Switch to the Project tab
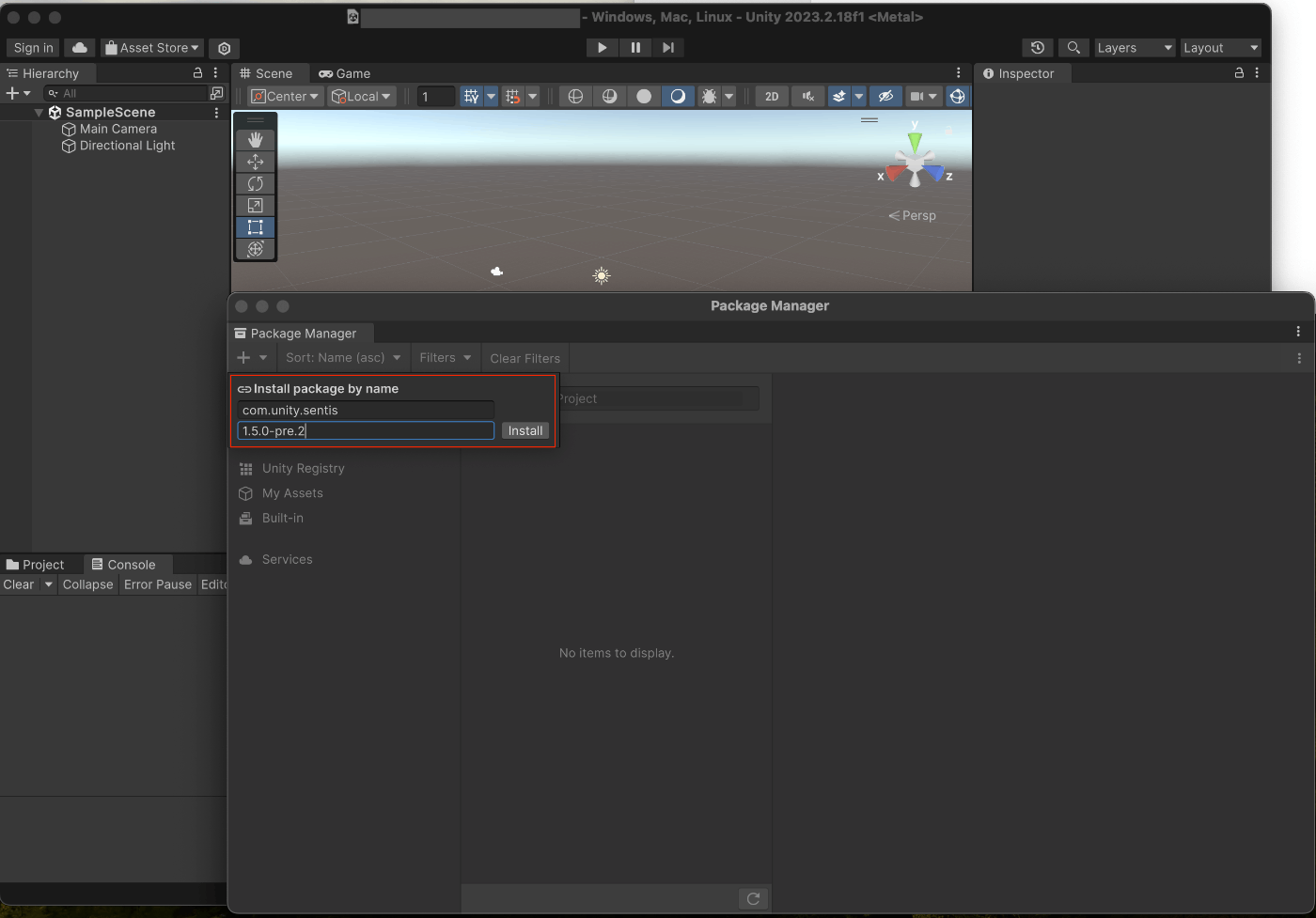1316x918 pixels. tap(36, 565)
